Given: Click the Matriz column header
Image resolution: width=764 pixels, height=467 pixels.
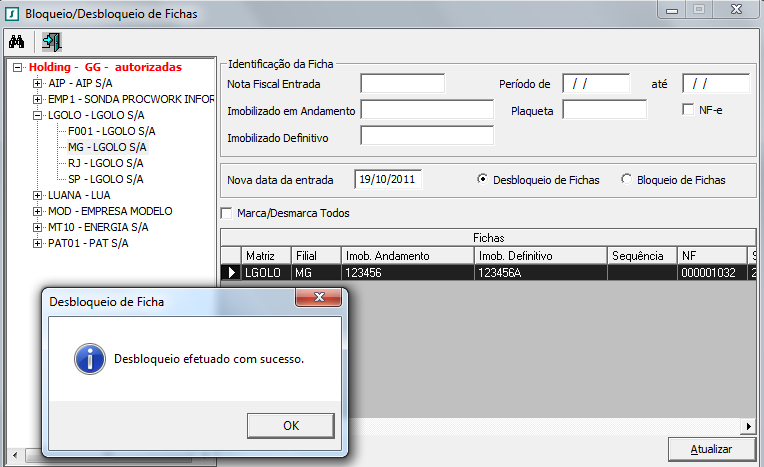Looking at the screenshot, I should coord(266,256).
